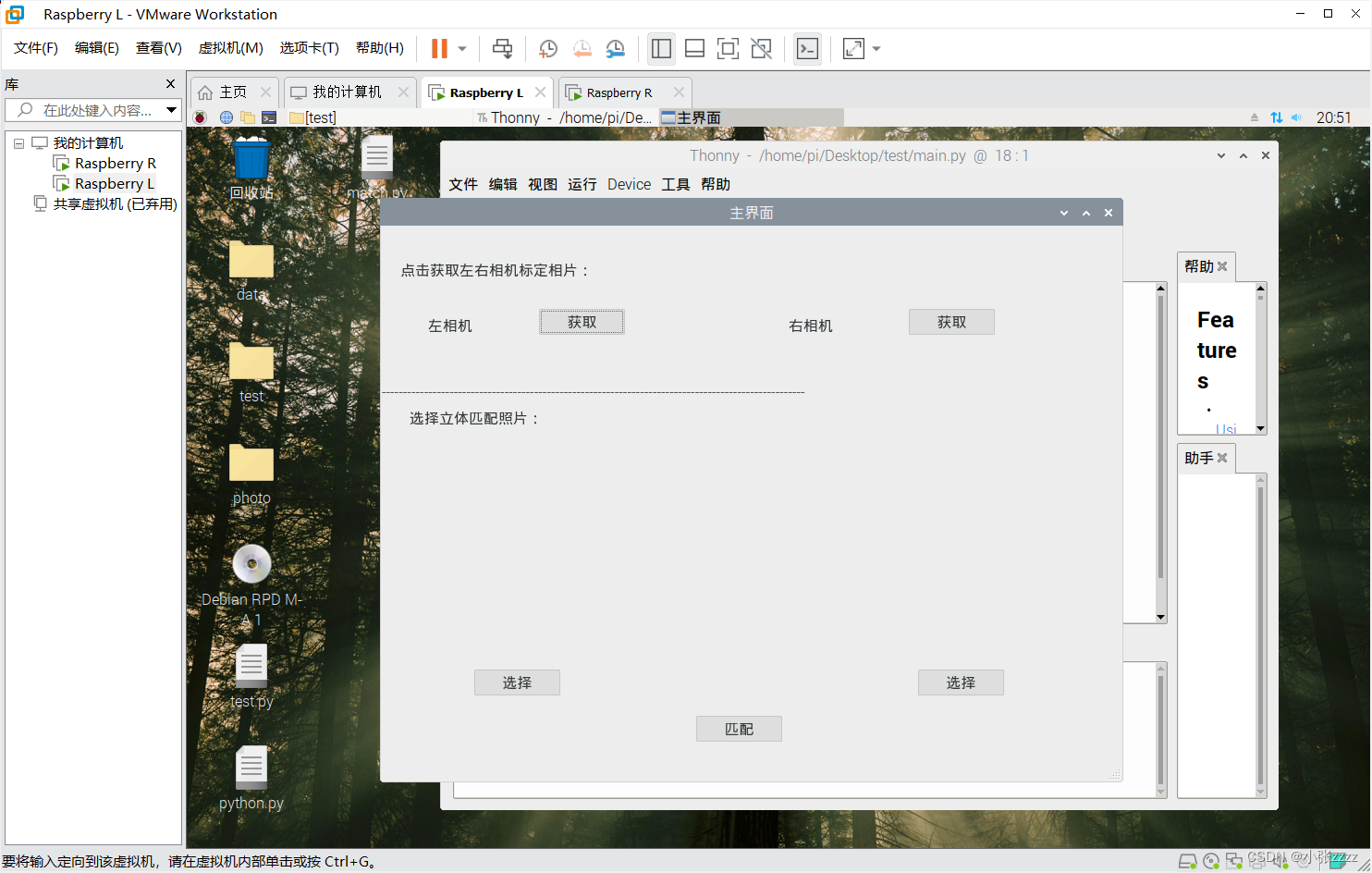Toggle the console view icon in VMware toolbar
The height and width of the screenshot is (873, 1372).
click(807, 49)
